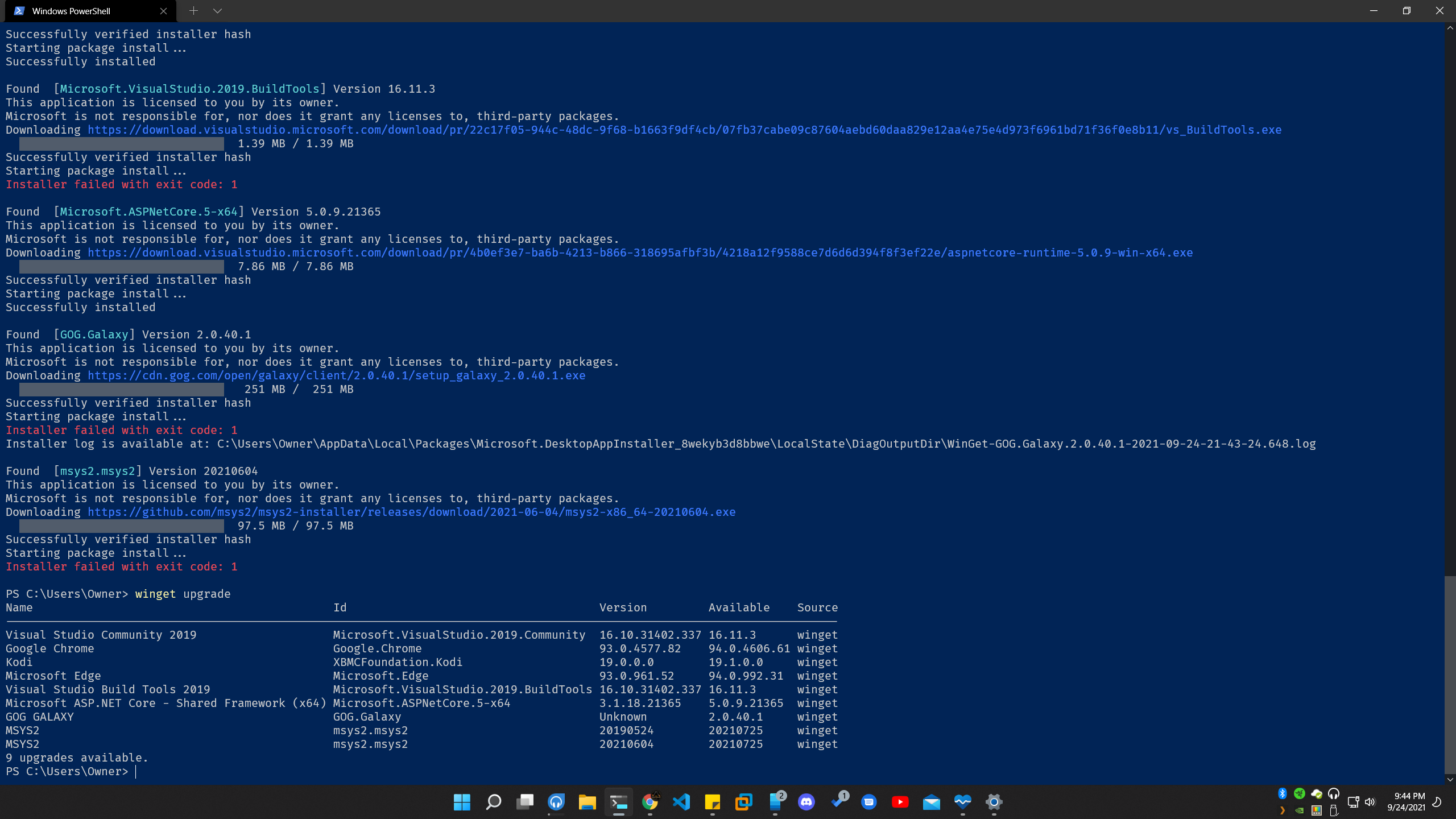Screen dimensions: 1456x819
Task: Click the Microsoft Edge row name
Action: [x=53, y=676]
